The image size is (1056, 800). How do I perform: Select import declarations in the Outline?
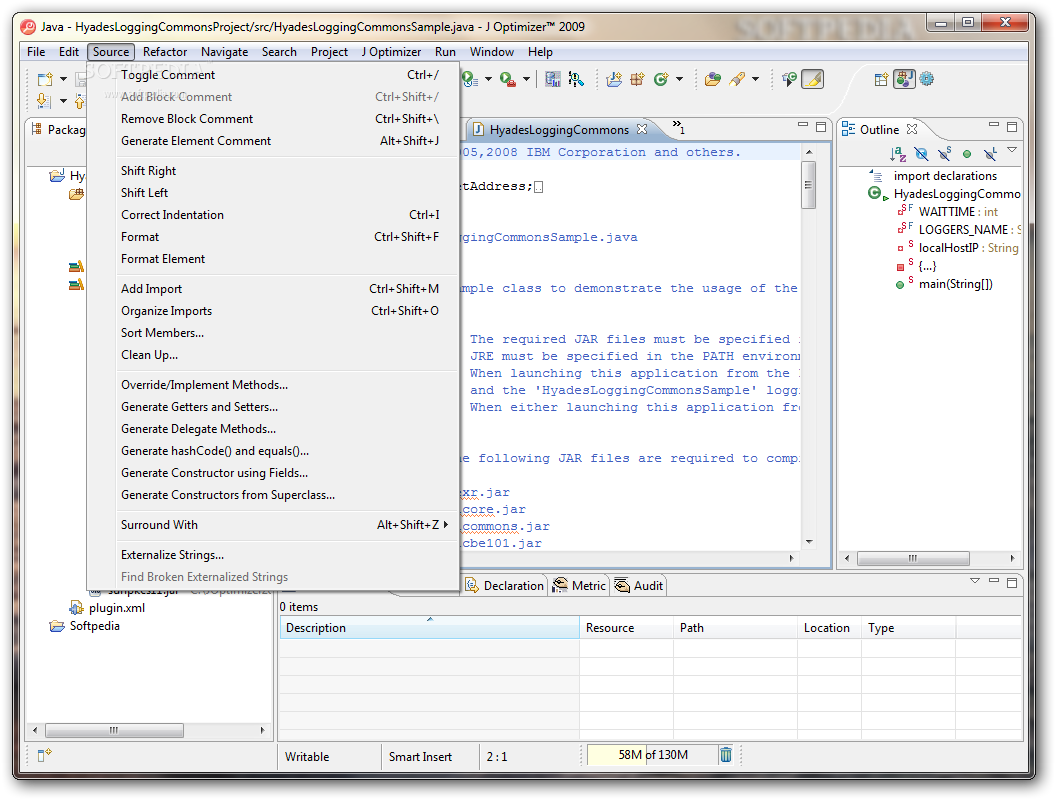pos(945,176)
